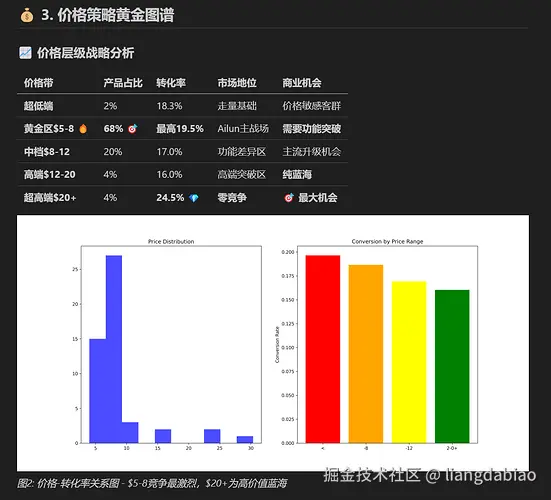Click the 转化率 column header
This screenshot has width=551, height=500.
pos(171,83)
